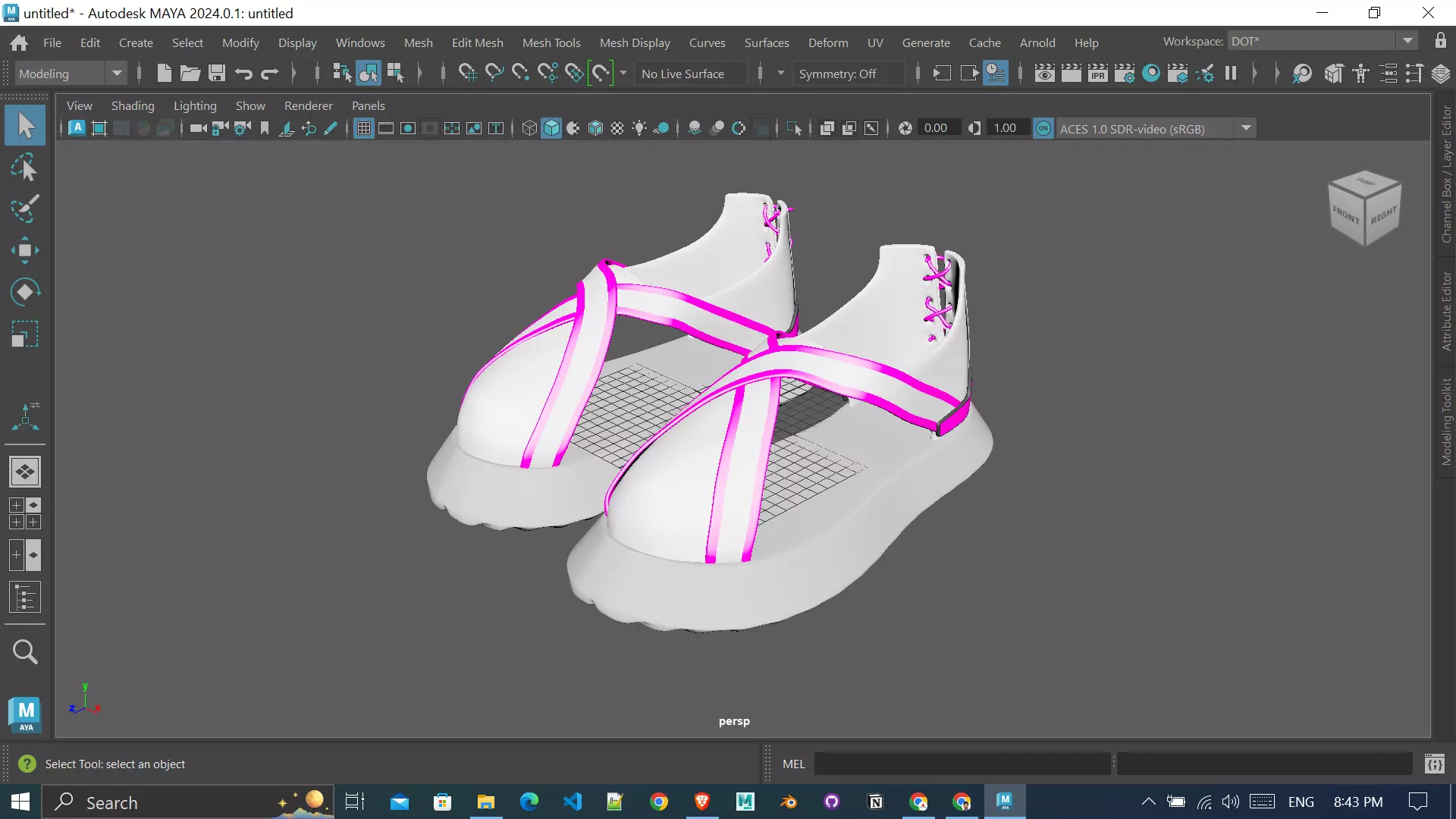This screenshot has height=819, width=1456.
Task: Open the Workspace DOT dropdown
Action: tap(1407, 41)
